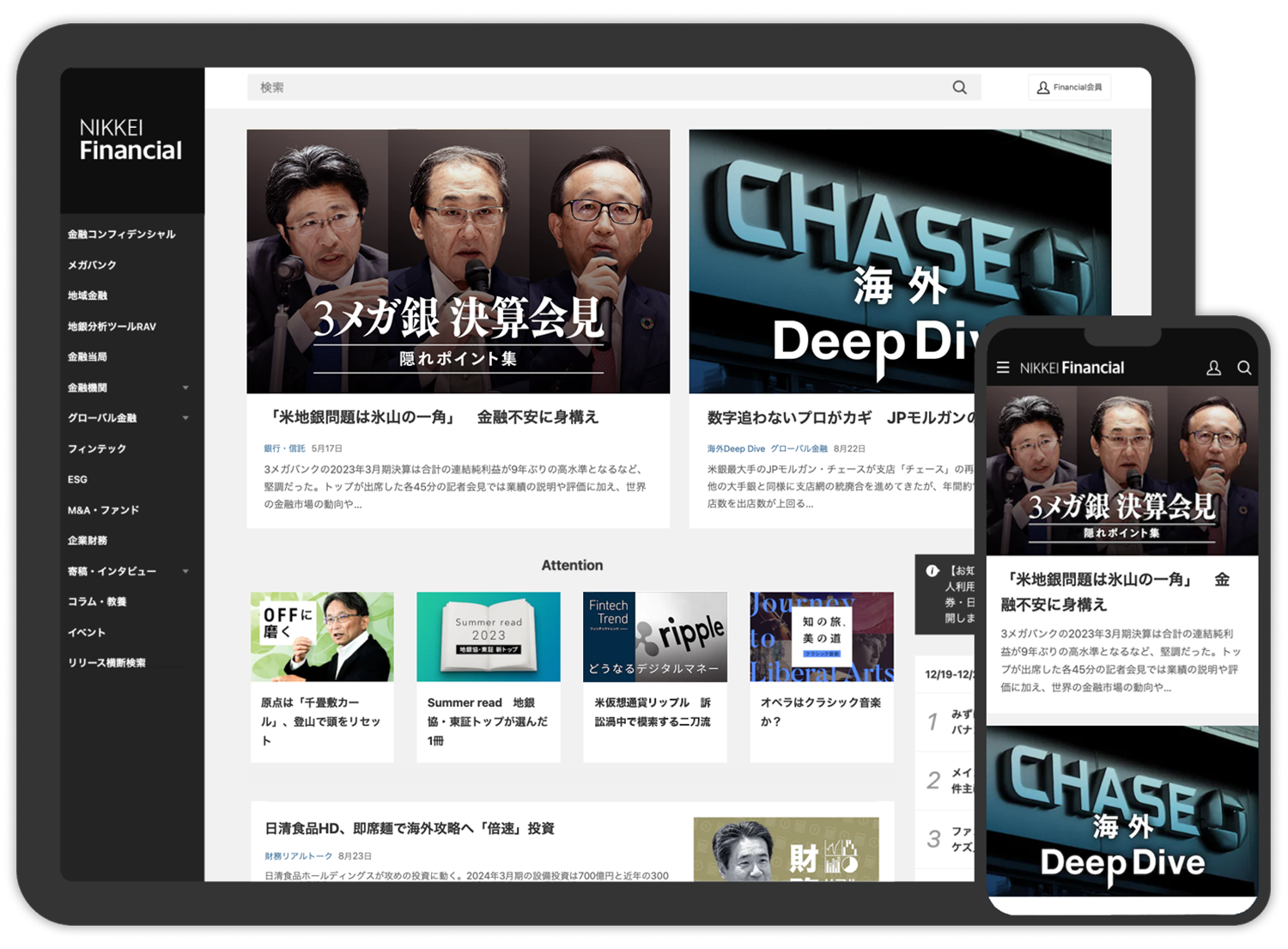Open the Summer read 2023 thumbnail
The height and width of the screenshot is (949, 1288).
488,636
